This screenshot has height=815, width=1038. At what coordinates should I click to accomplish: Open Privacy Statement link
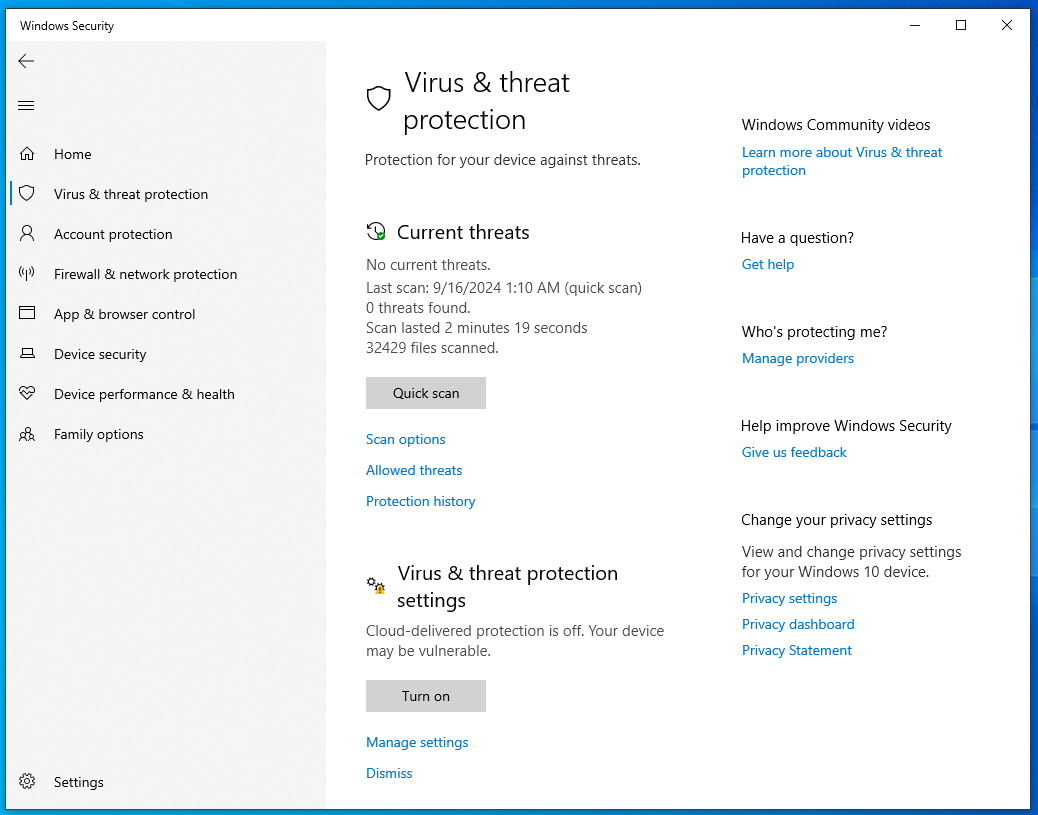click(x=797, y=650)
